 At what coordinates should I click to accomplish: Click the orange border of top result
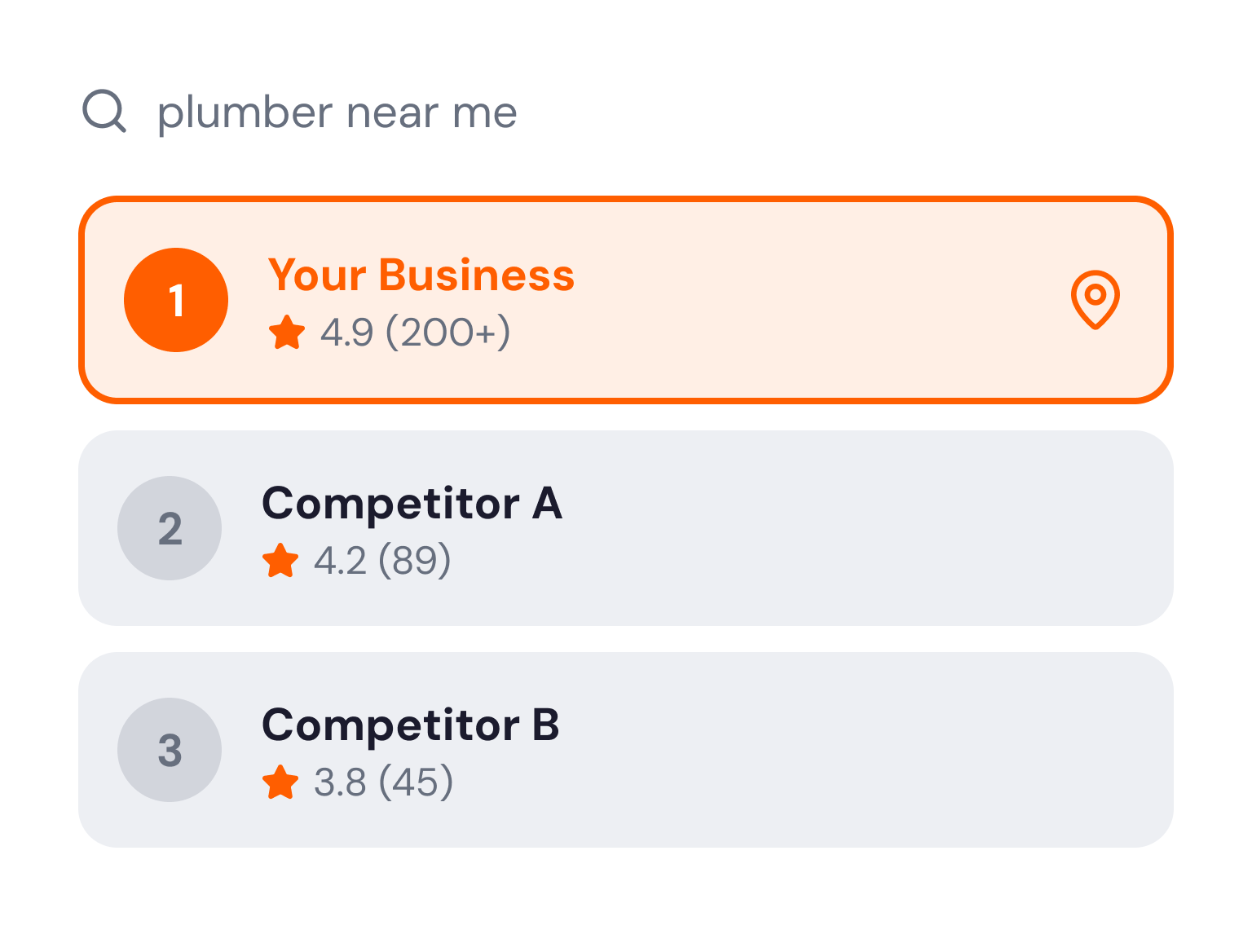[x=626, y=199]
